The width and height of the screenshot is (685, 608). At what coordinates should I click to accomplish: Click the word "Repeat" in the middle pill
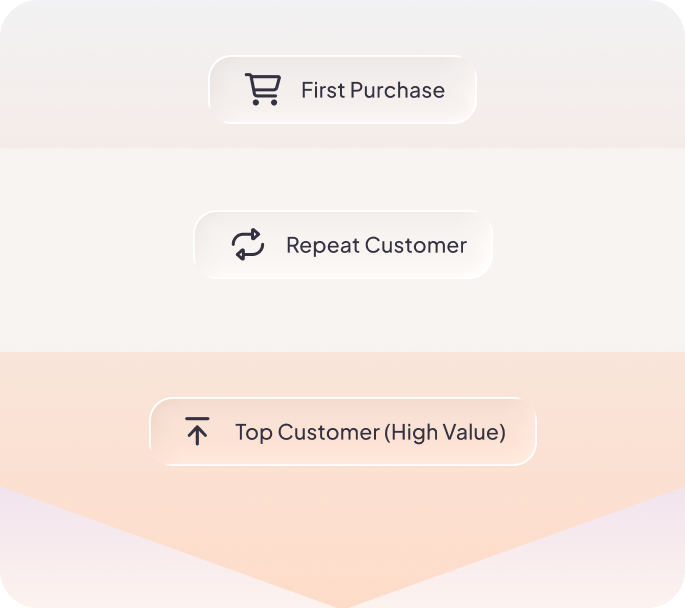(x=322, y=245)
